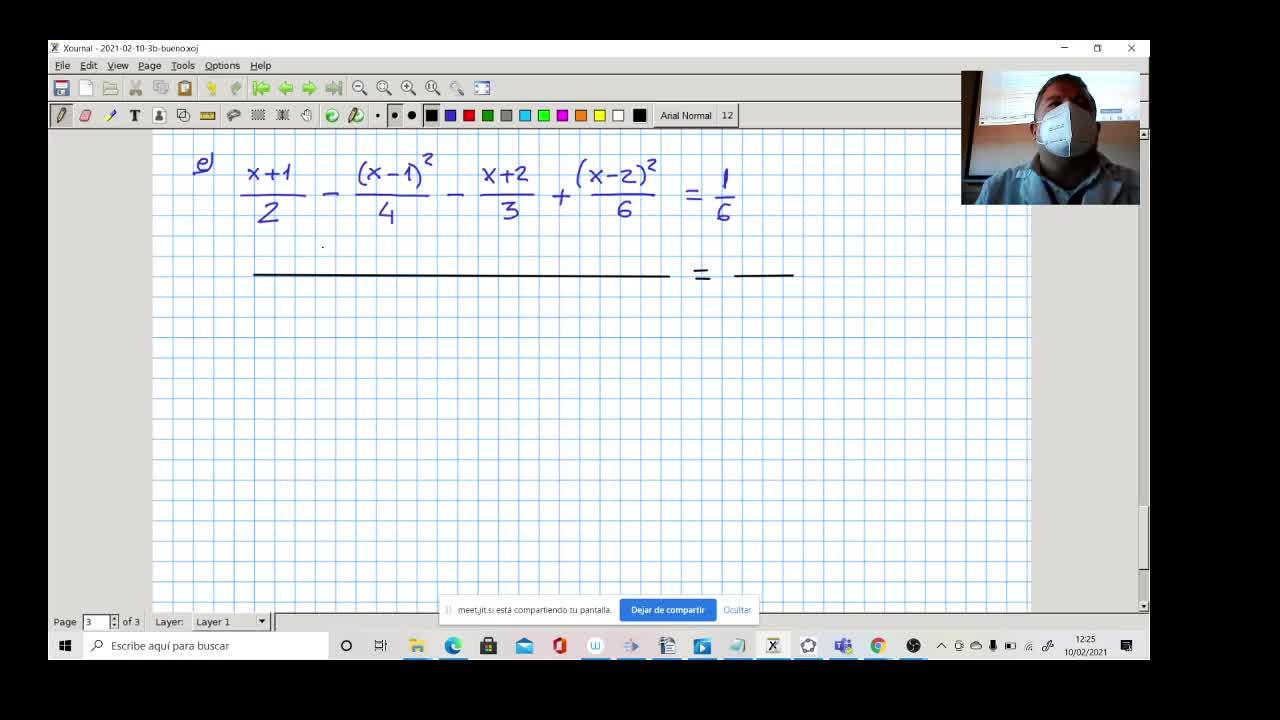1280x720 pixels.
Task: Toggle fullscreen mode
Action: pos(482,88)
